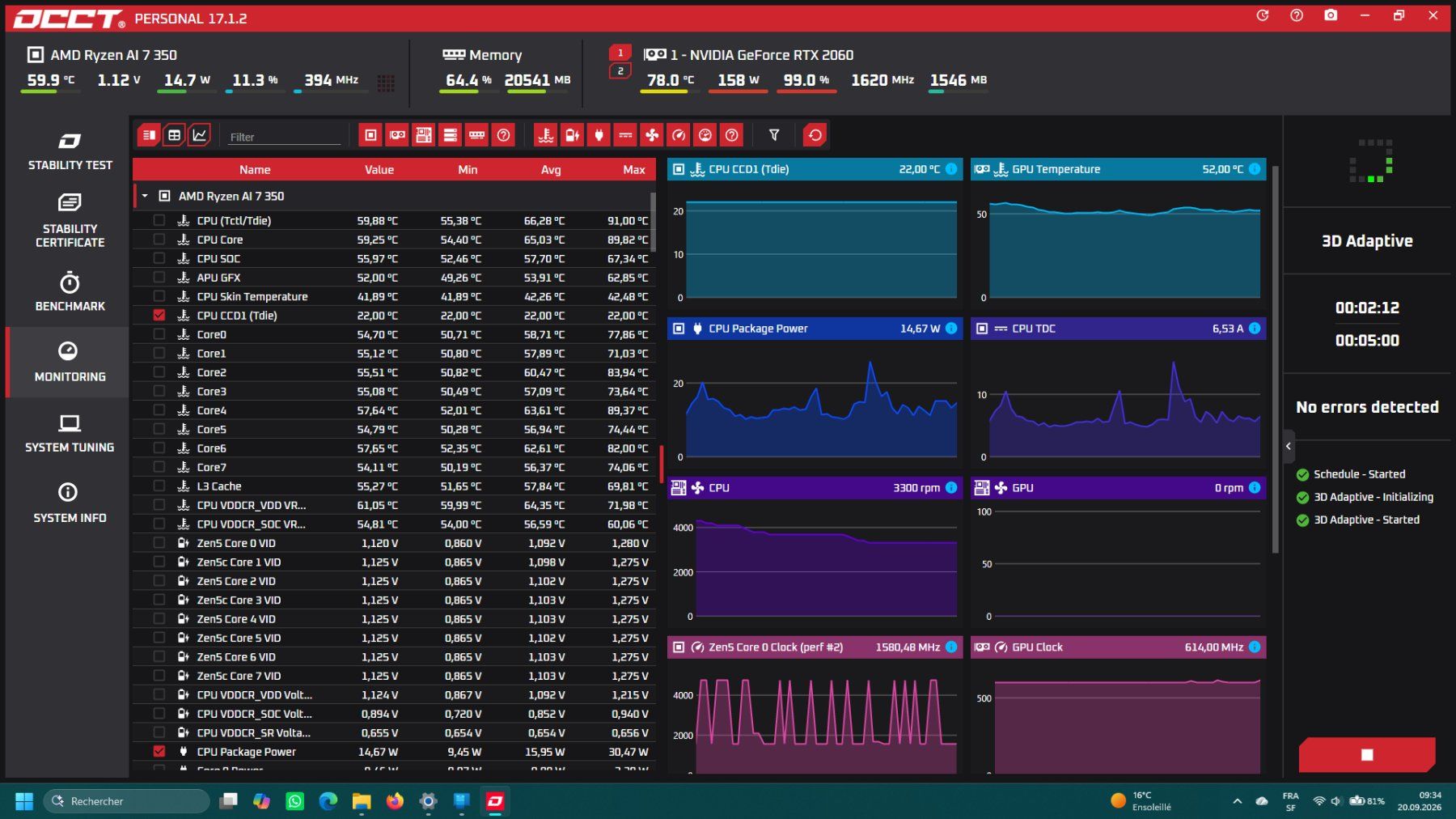Check the CPU Core sensor box
Viewport: 1456px width, 819px height.
(x=159, y=240)
